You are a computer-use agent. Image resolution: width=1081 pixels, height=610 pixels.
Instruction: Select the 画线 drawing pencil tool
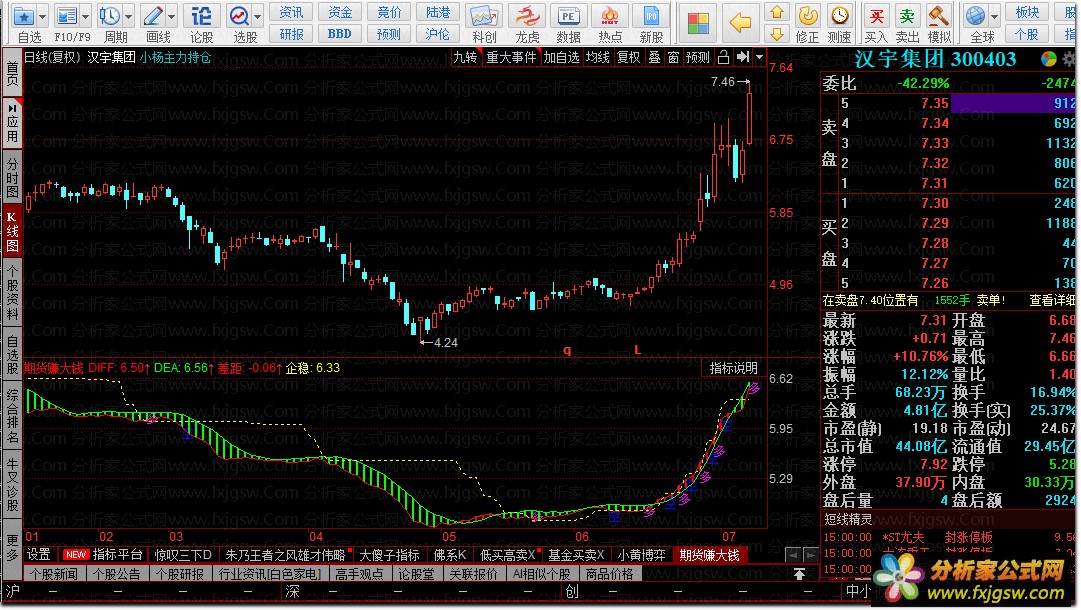click(x=152, y=16)
